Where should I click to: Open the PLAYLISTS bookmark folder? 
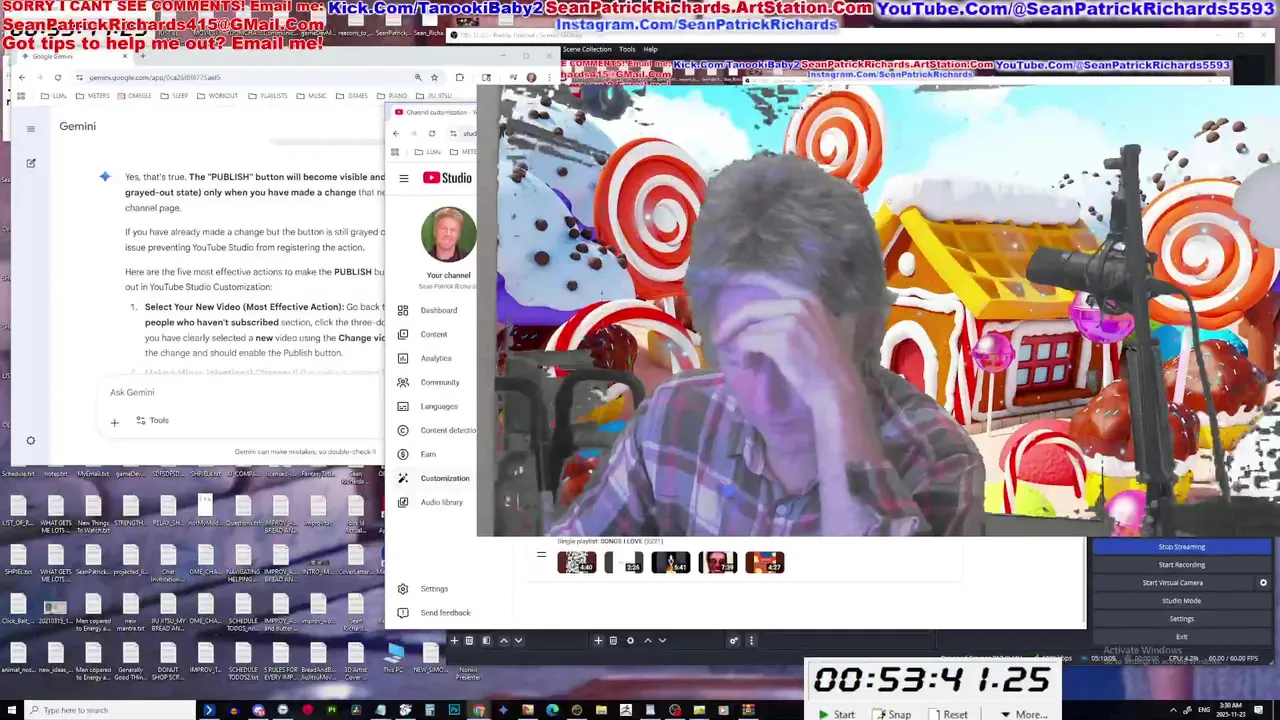coord(267,96)
